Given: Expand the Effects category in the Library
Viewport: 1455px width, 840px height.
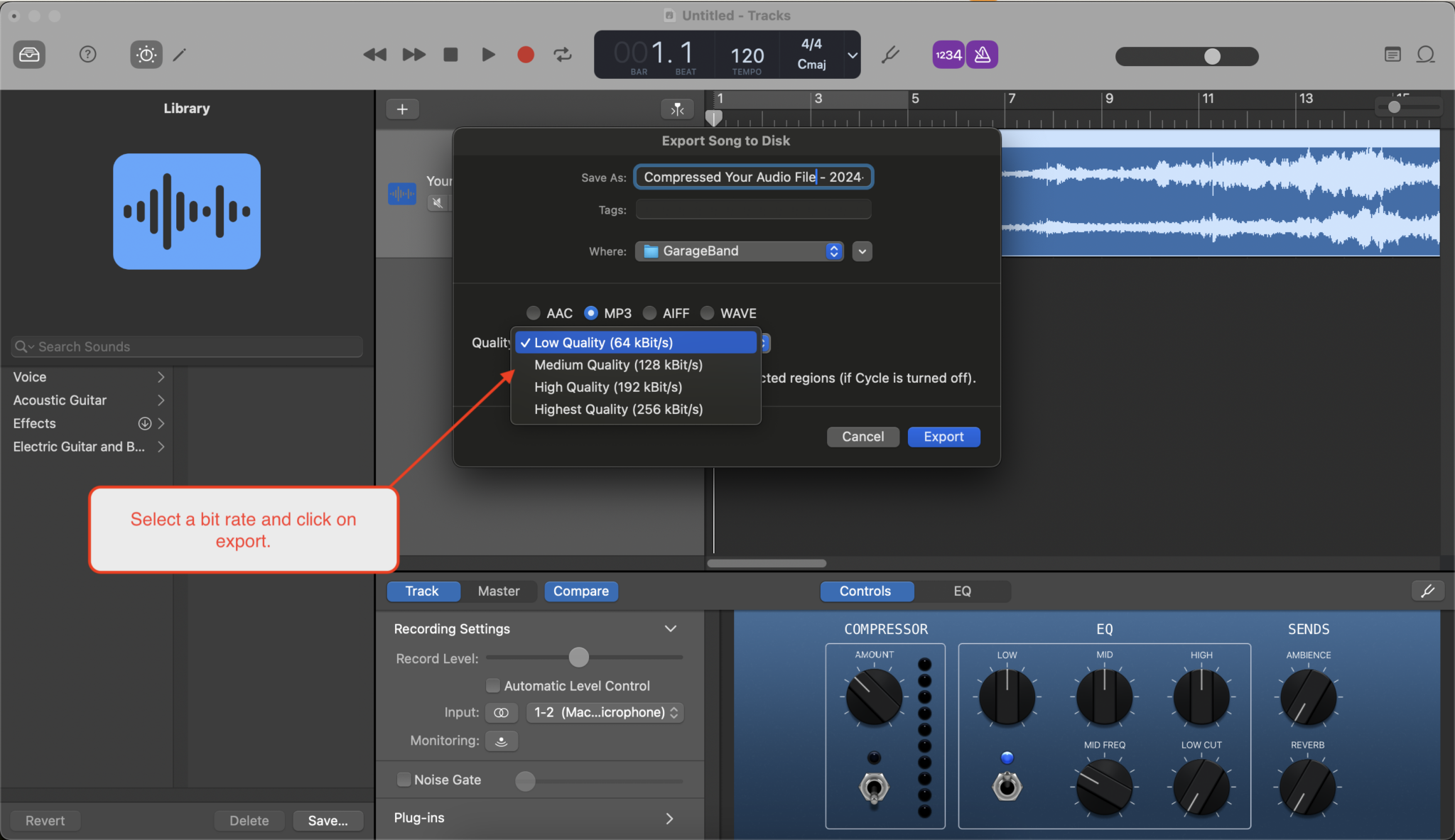Looking at the screenshot, I should coord(161,423).
